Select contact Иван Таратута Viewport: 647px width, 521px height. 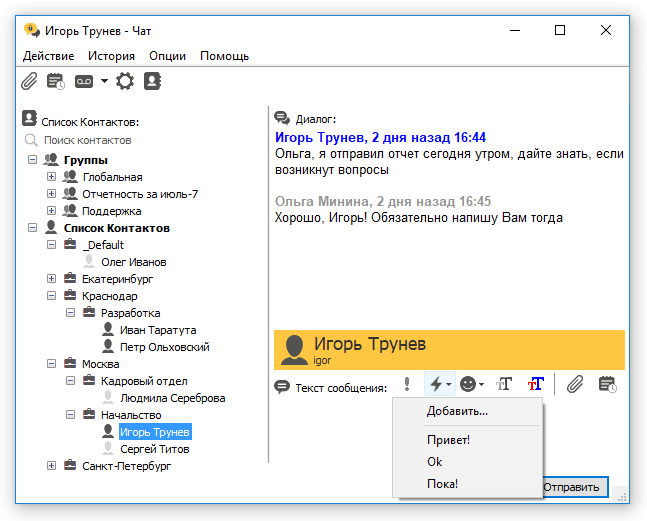coord(158,330)
